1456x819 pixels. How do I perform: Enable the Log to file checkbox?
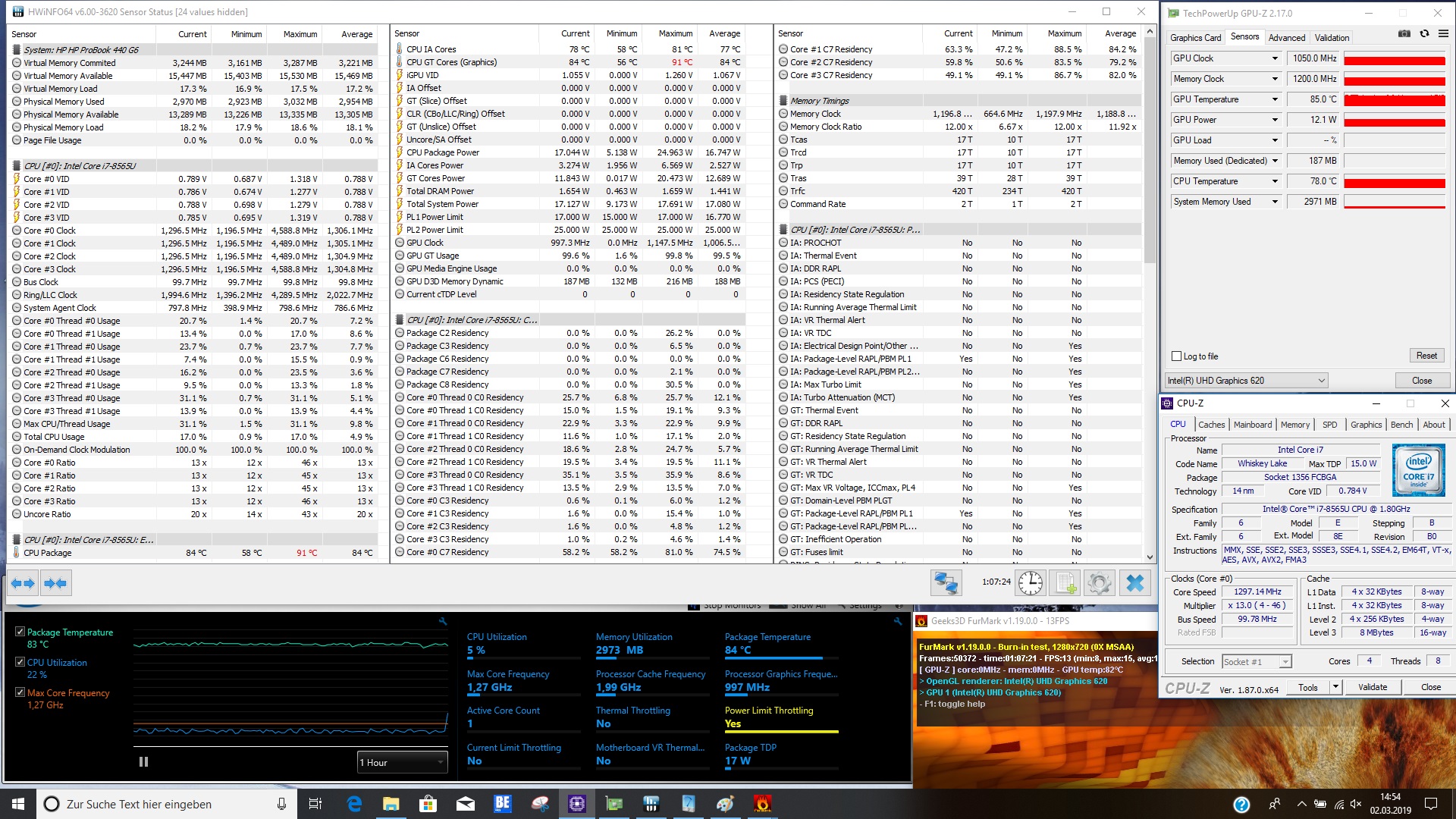pyautogui.click(x=1177, y=356)
